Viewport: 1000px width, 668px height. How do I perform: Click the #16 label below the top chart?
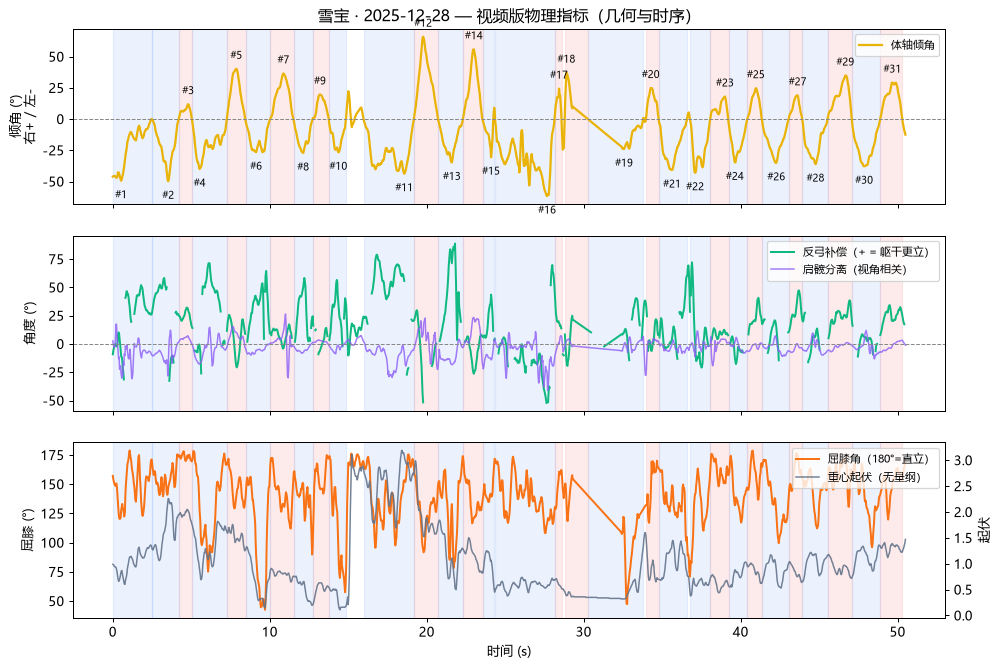point(547,210)
